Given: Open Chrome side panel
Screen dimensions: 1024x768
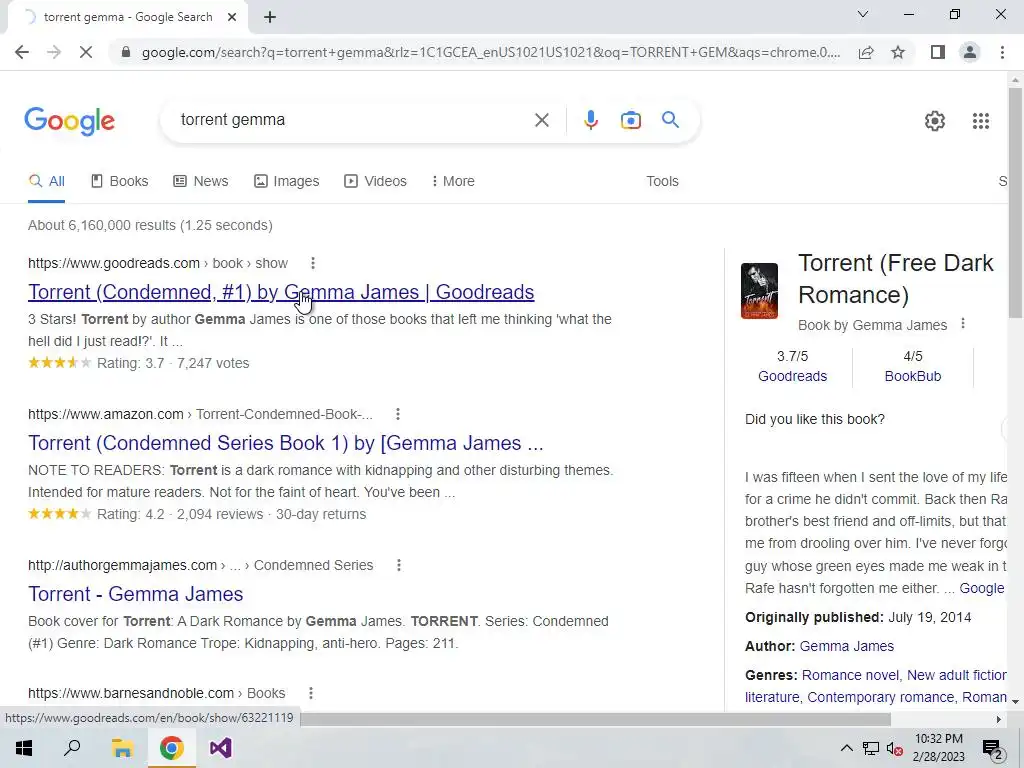Looking at the screenshot, I should point(938,52).
